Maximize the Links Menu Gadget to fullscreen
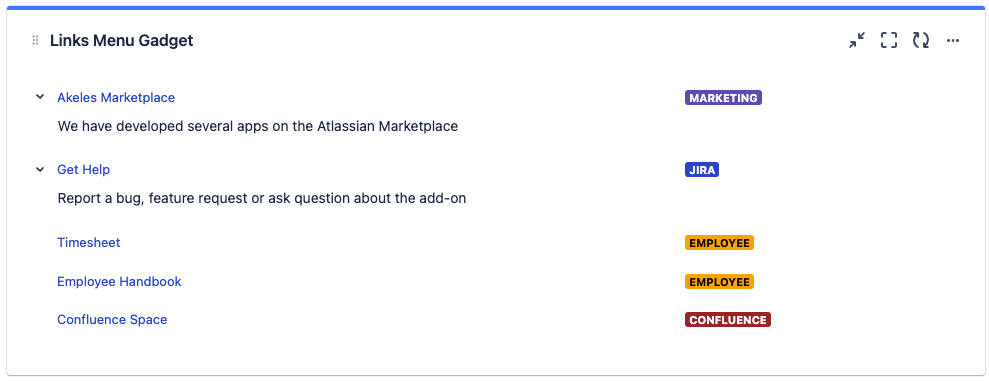This screenshot has height=382, width=989. (889, 40)
